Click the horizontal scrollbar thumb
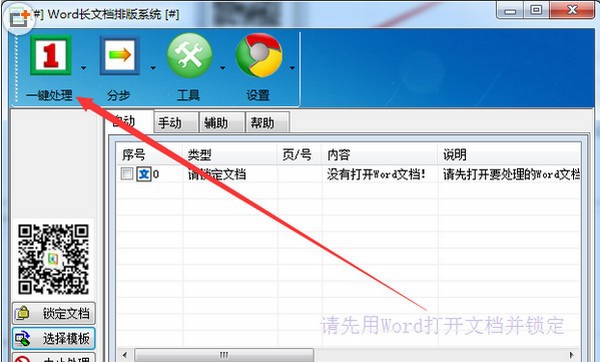This screenshot has width=600, height=362. point(224,355)
